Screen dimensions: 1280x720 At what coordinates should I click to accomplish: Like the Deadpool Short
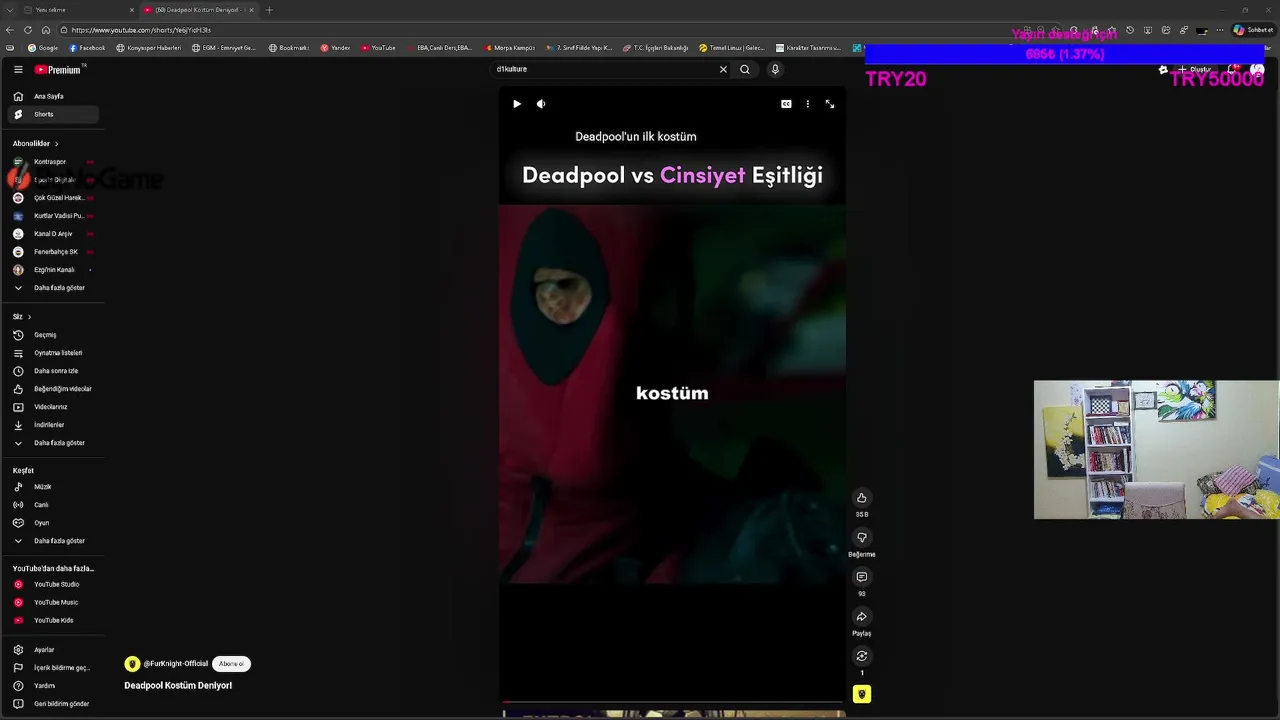(861, 498)
